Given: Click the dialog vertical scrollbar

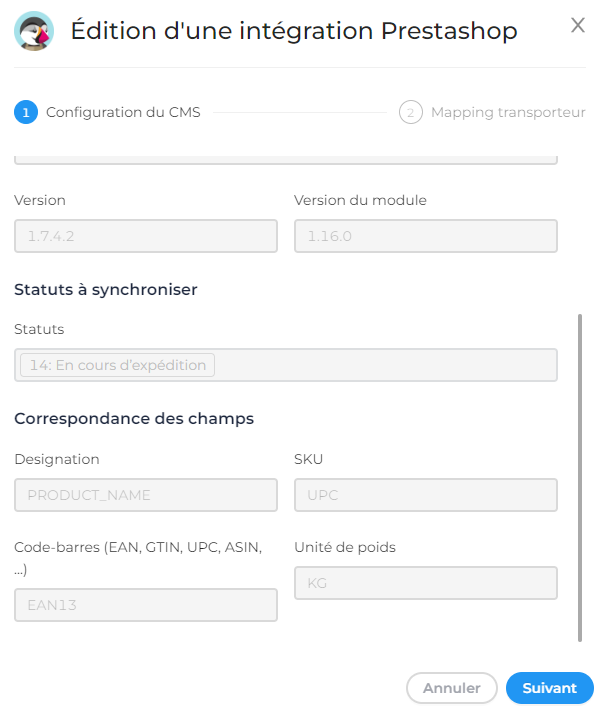Looking at the screenshot, I should click(580, 478).
